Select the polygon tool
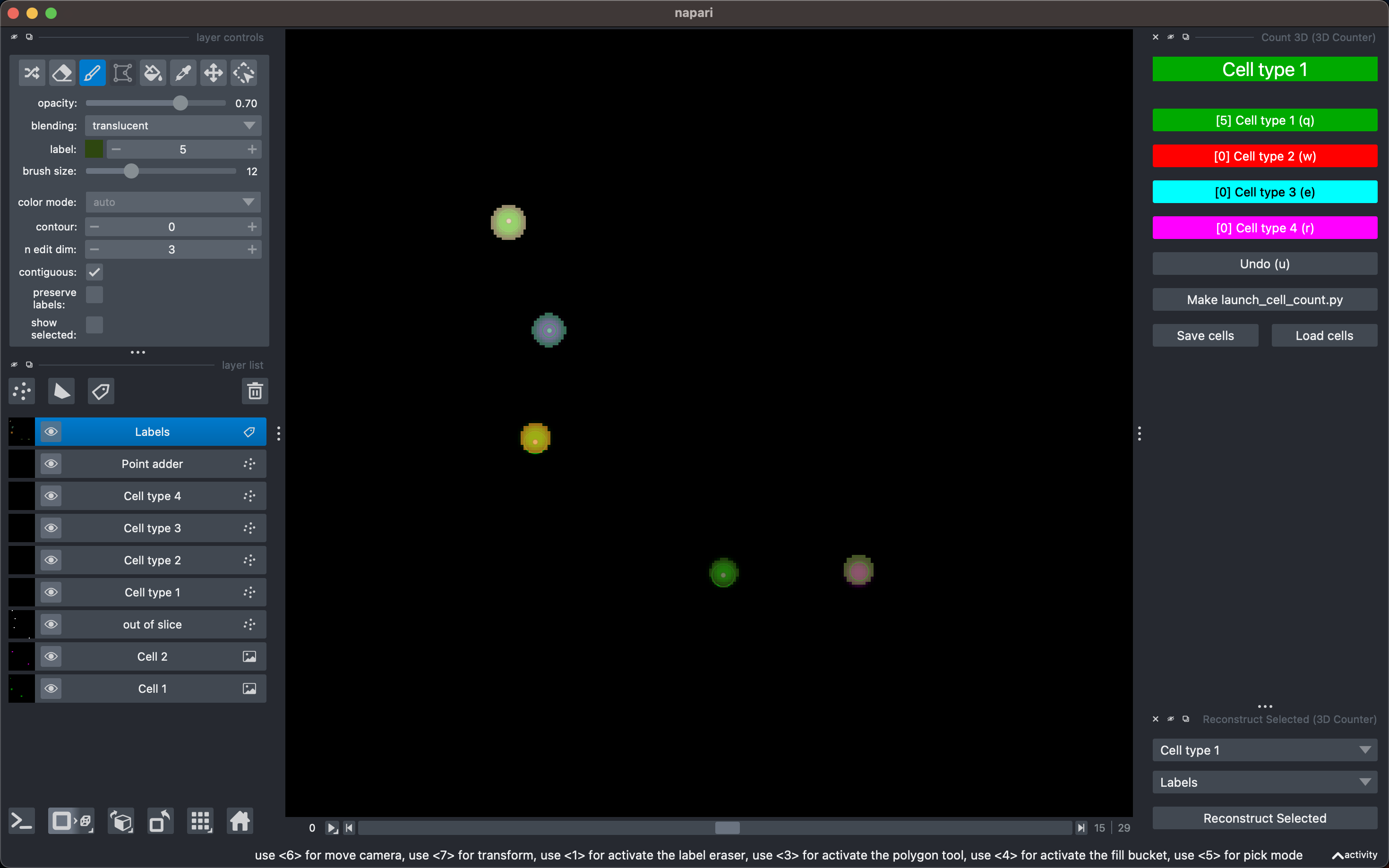The width and height of the screenshot is (1389, 868). [x=122, y=73]
